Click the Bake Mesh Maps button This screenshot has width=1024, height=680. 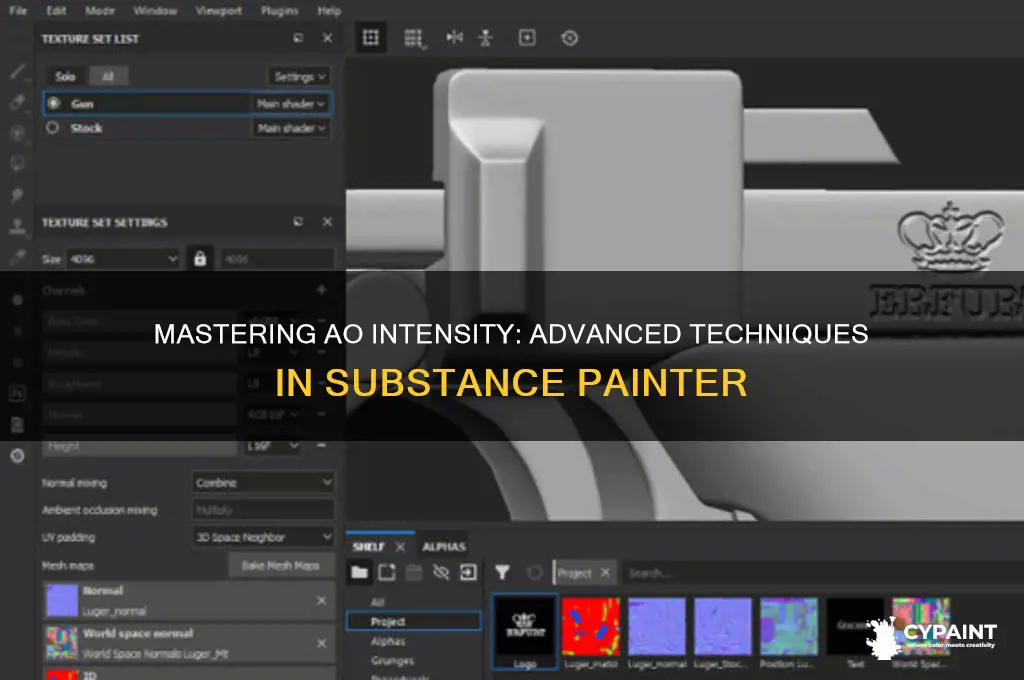point(281,565)
